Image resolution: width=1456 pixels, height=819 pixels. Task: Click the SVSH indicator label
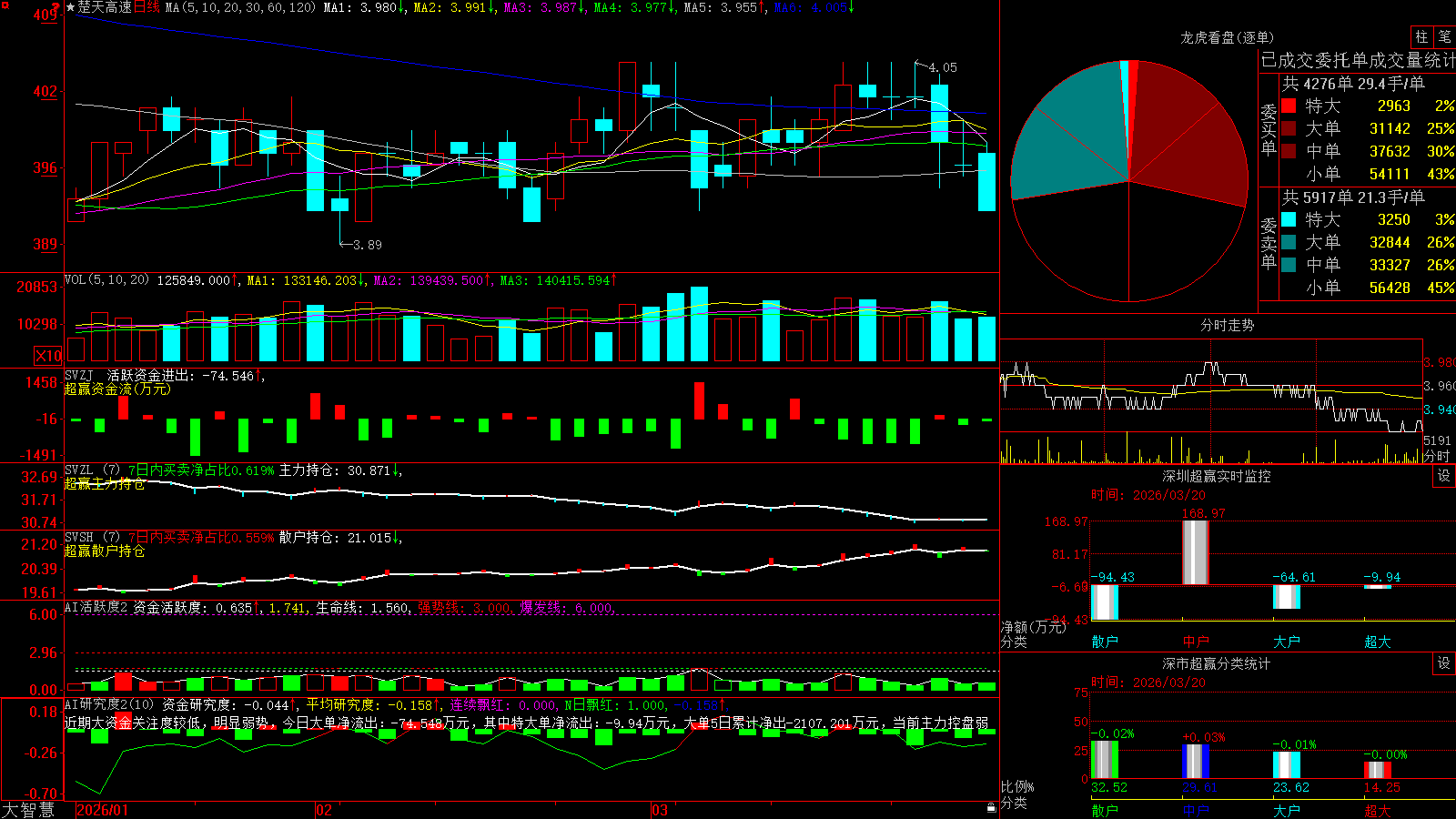click(x=78, y=538)
